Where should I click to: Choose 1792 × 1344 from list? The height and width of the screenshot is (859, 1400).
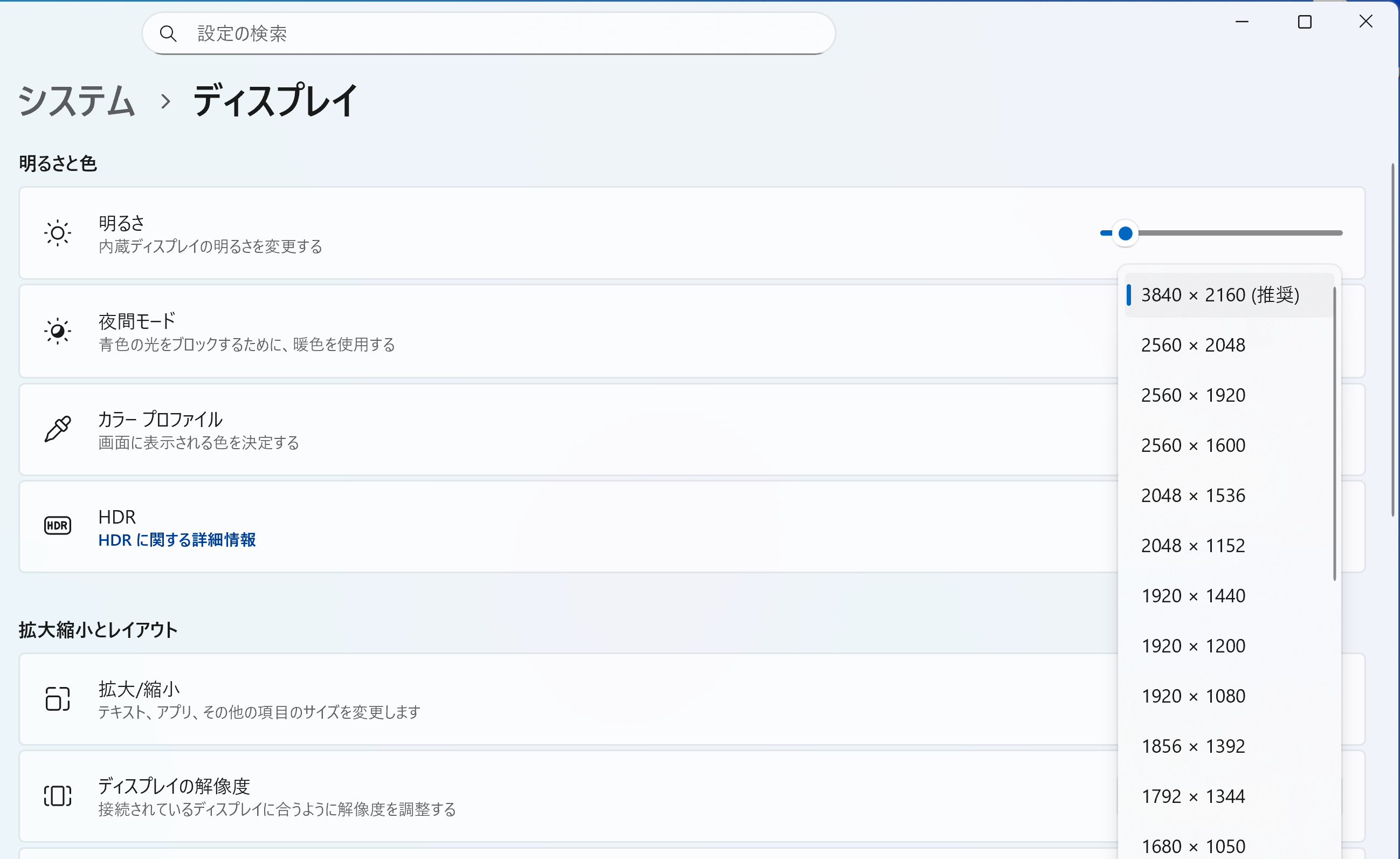pos(1229,796)
